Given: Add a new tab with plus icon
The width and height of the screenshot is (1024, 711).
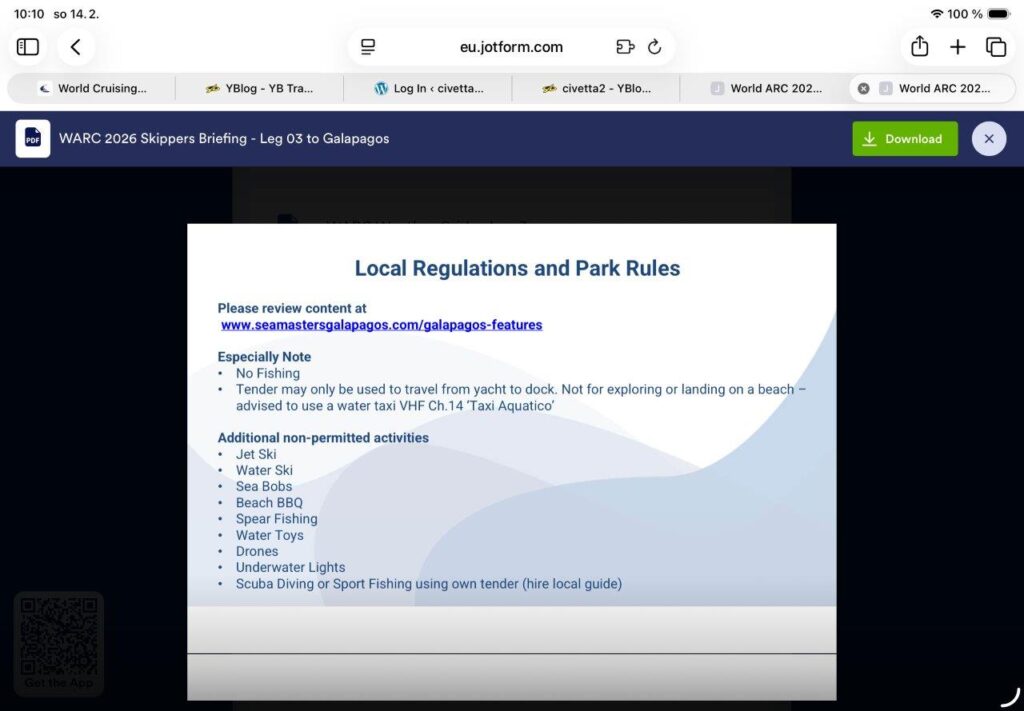Looking at the screenshot, I should pyautogui.click(x=957, y=47).
